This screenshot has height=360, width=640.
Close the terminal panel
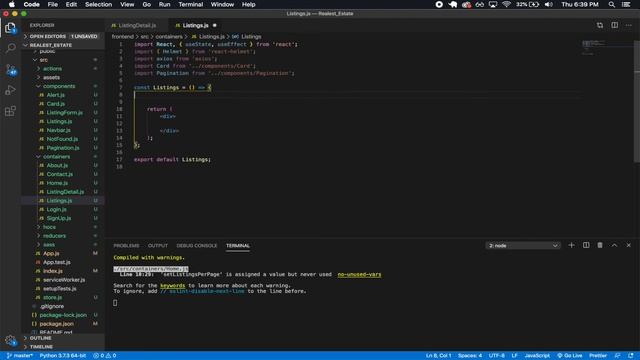point(629,245)
